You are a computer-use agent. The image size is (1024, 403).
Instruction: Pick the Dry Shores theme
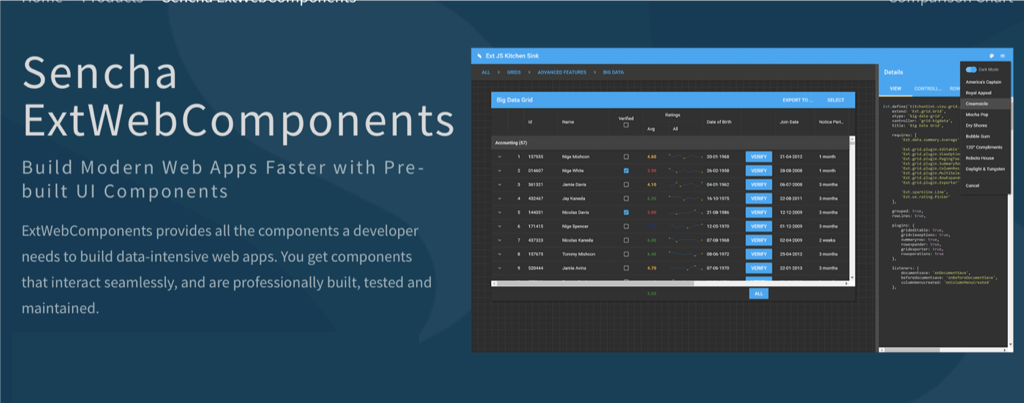pyautogui.click(x=984, y=125)
